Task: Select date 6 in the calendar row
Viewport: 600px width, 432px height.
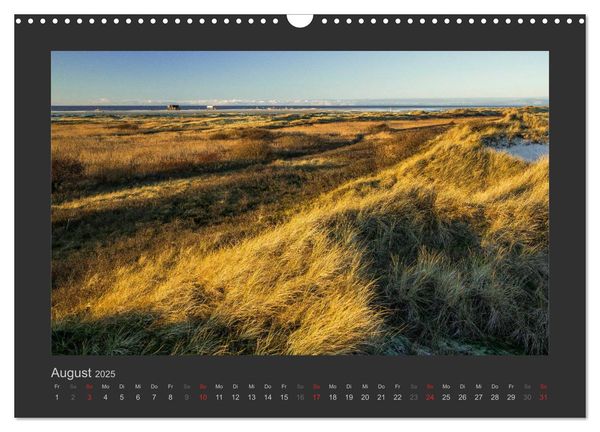Action: coord(138,397)
